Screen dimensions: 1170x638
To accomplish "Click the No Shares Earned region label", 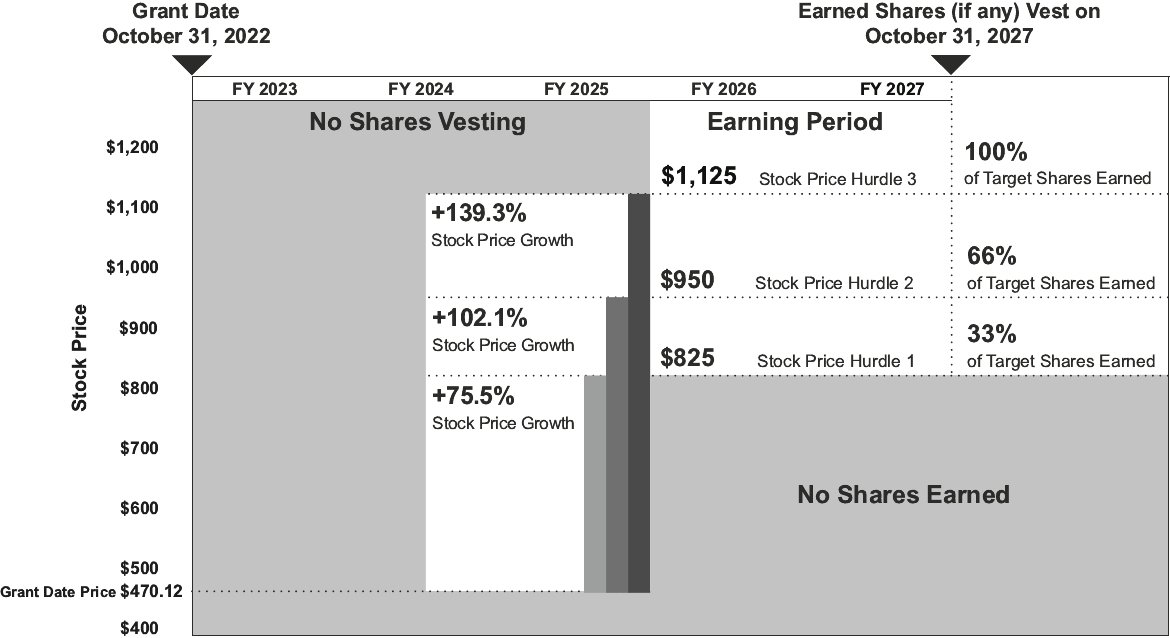I will 903,494.
